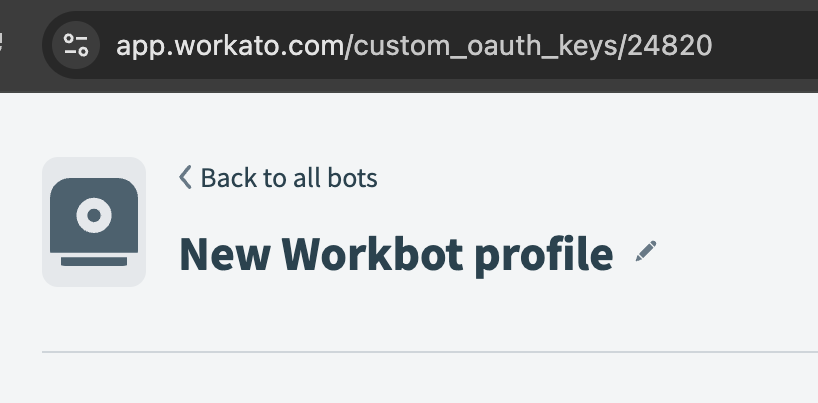
Task: Click custom_oauth_keys path segment in the URL
Action: point(487,45)
